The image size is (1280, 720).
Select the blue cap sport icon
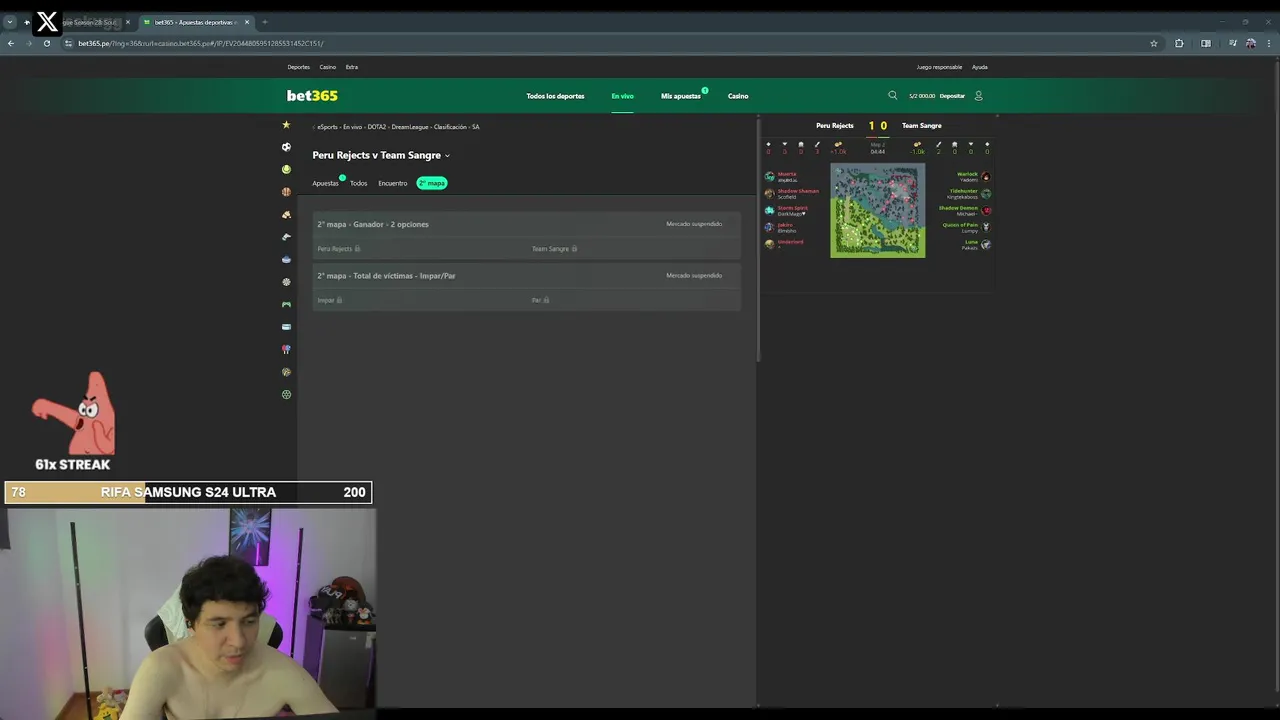point(286,259)
